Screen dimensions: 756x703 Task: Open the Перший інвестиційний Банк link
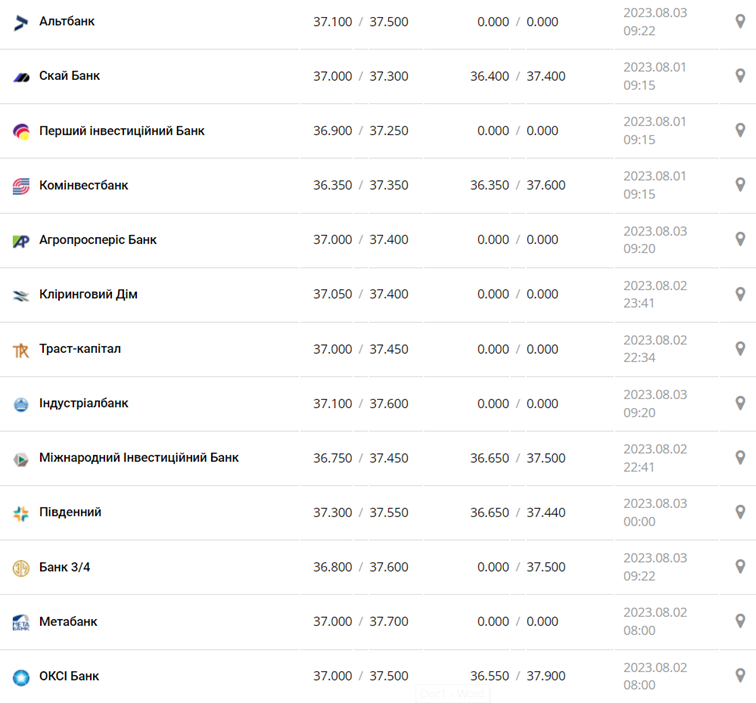click(122, 131)
